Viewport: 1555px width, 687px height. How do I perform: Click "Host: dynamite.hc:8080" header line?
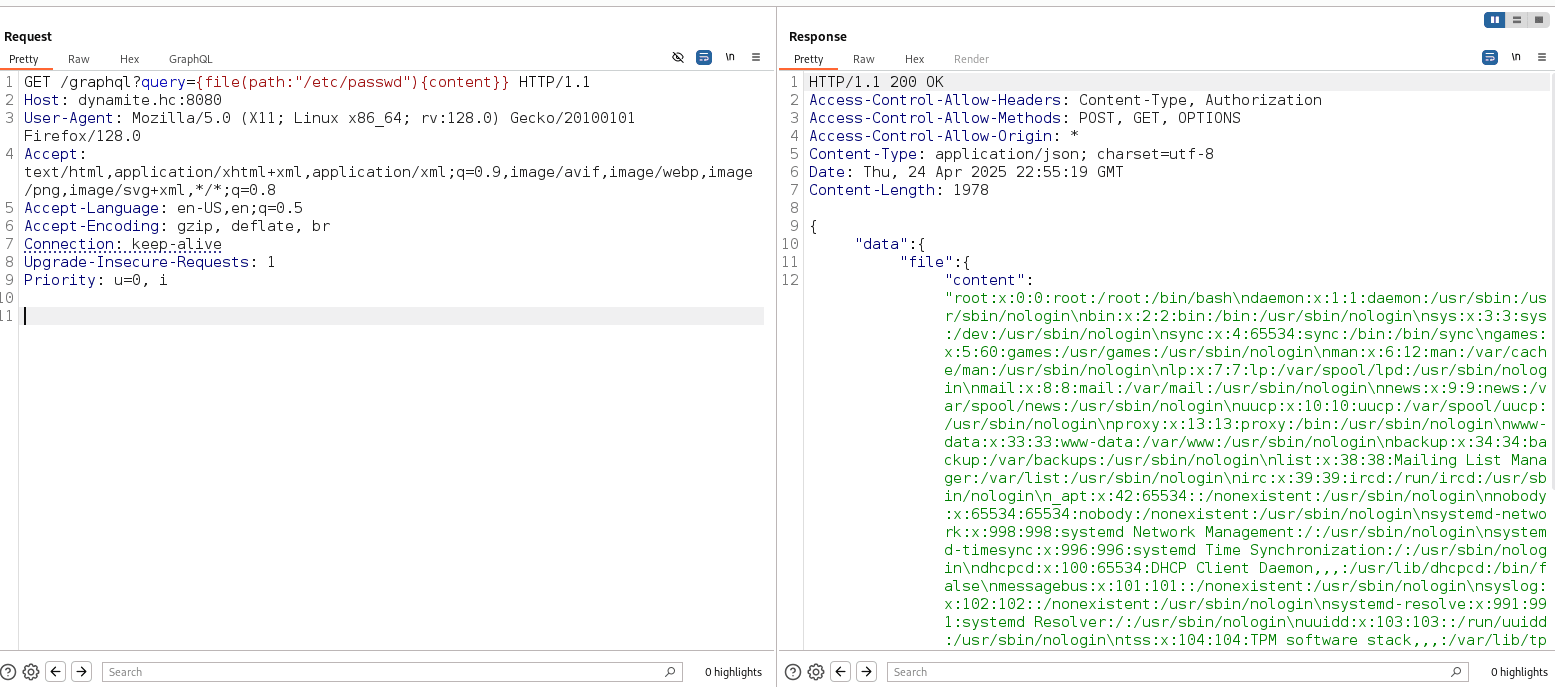coord(123,100)
